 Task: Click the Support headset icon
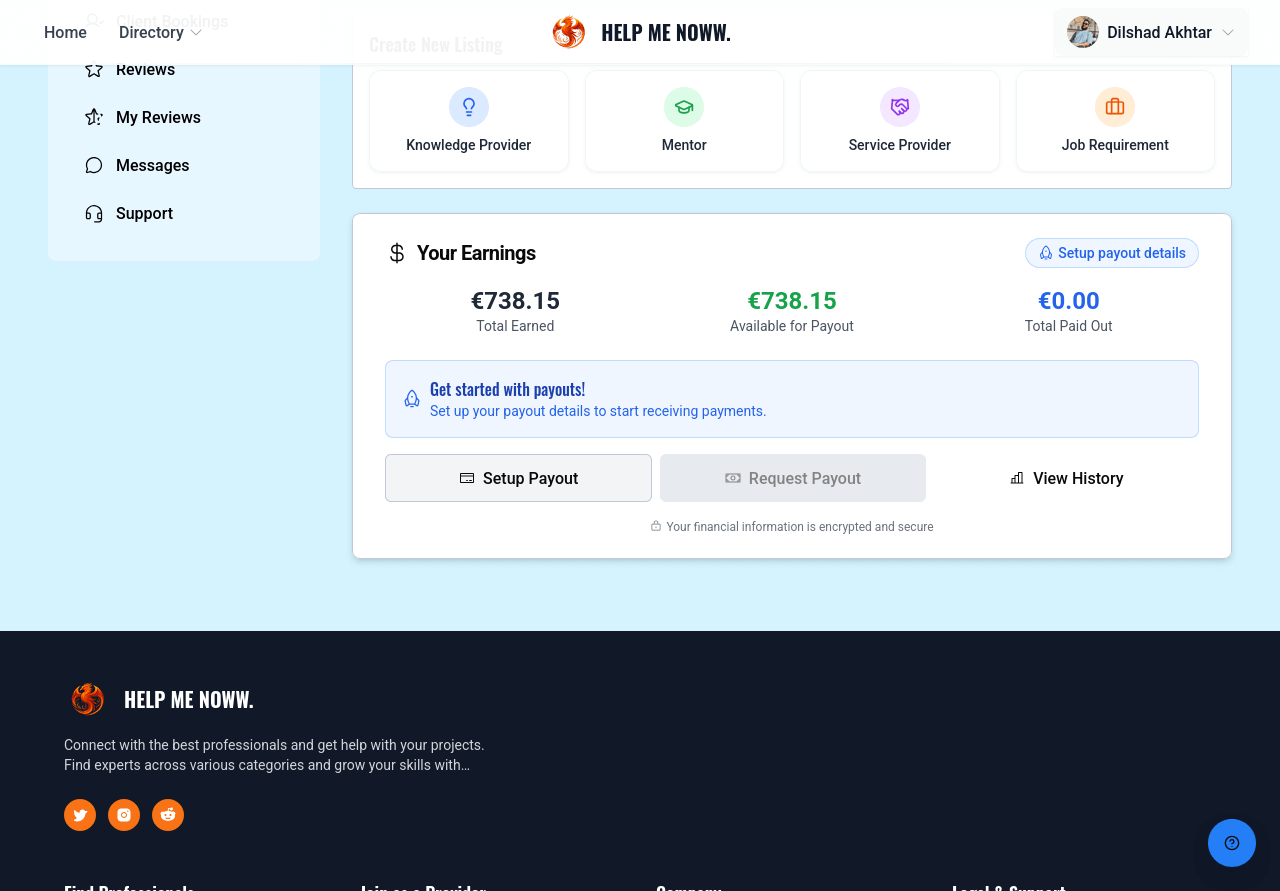[x=93, y=213]
